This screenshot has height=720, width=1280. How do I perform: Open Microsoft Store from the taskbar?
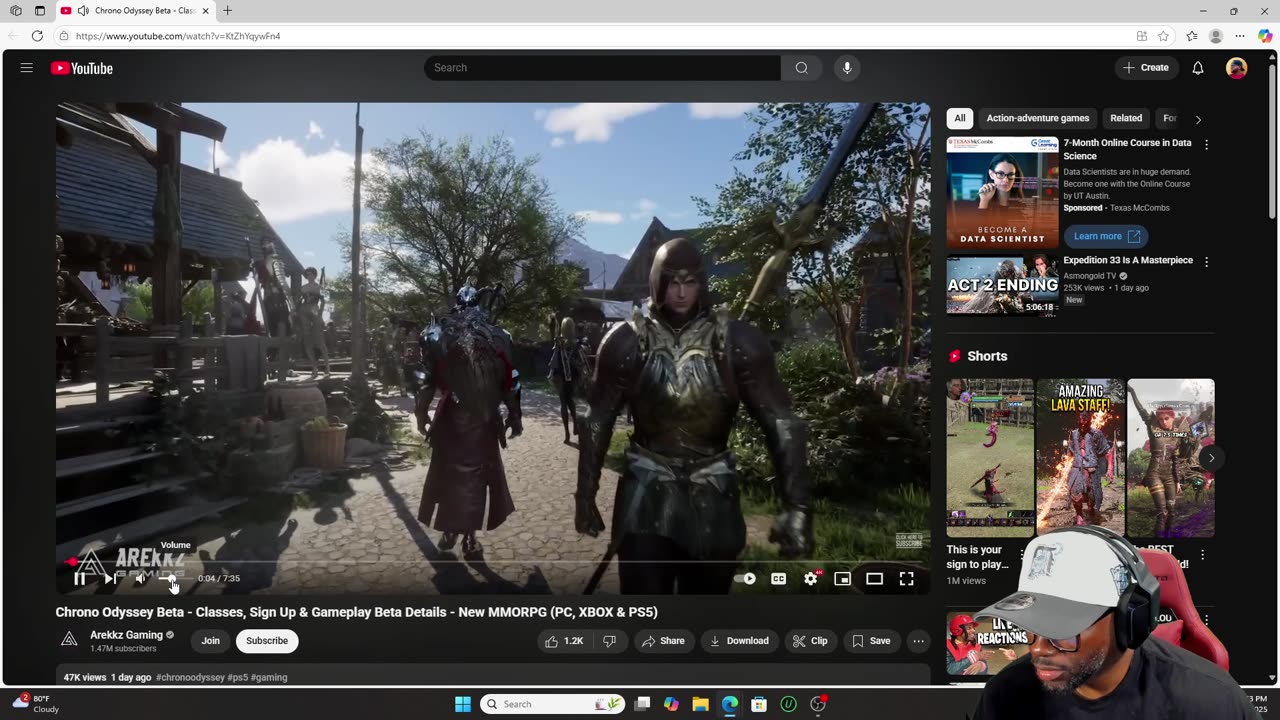[x=759, y=704]
